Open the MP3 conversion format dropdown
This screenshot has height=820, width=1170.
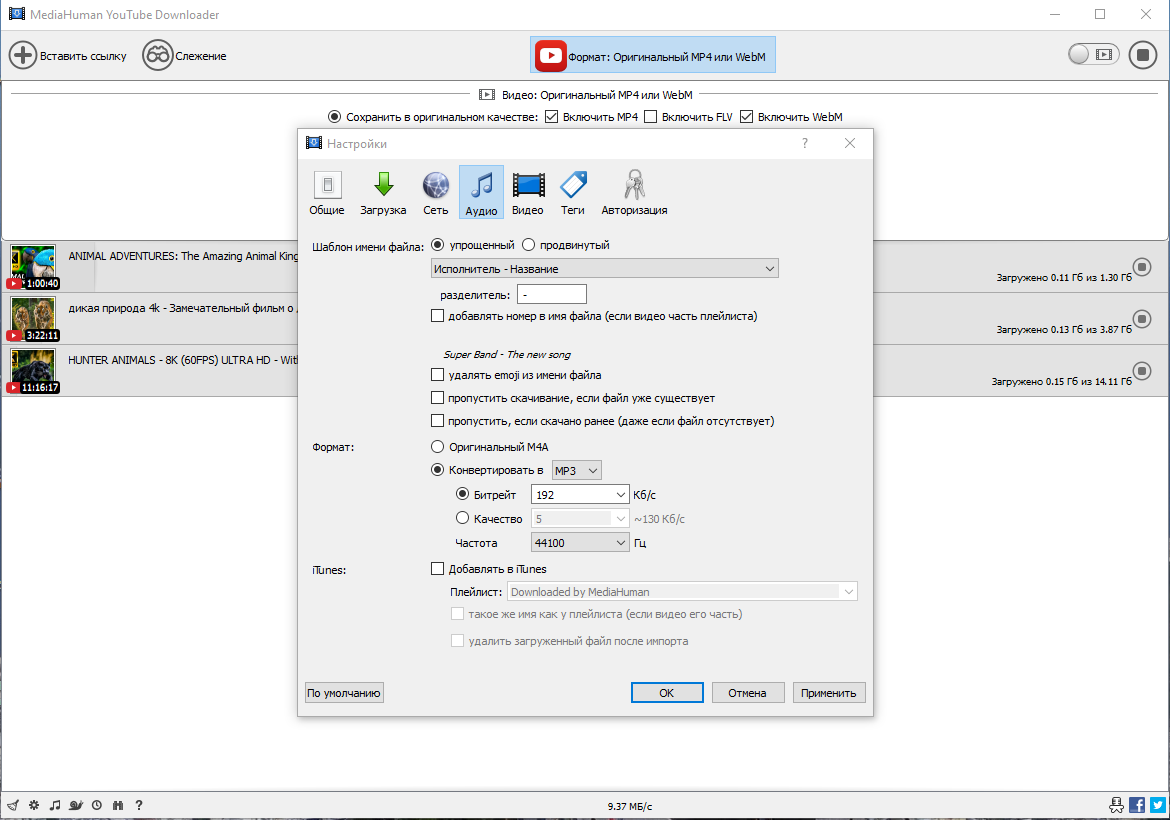click(x=576, y=471)
